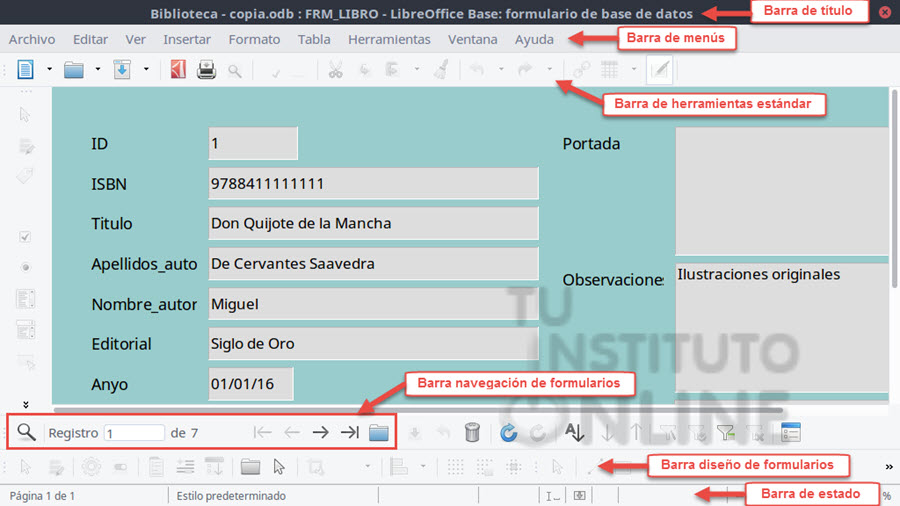Expand the form controls sidebar chevrons
Viewport: 900px width, 506px height.
pyautogui.click(x=25, y=404)
